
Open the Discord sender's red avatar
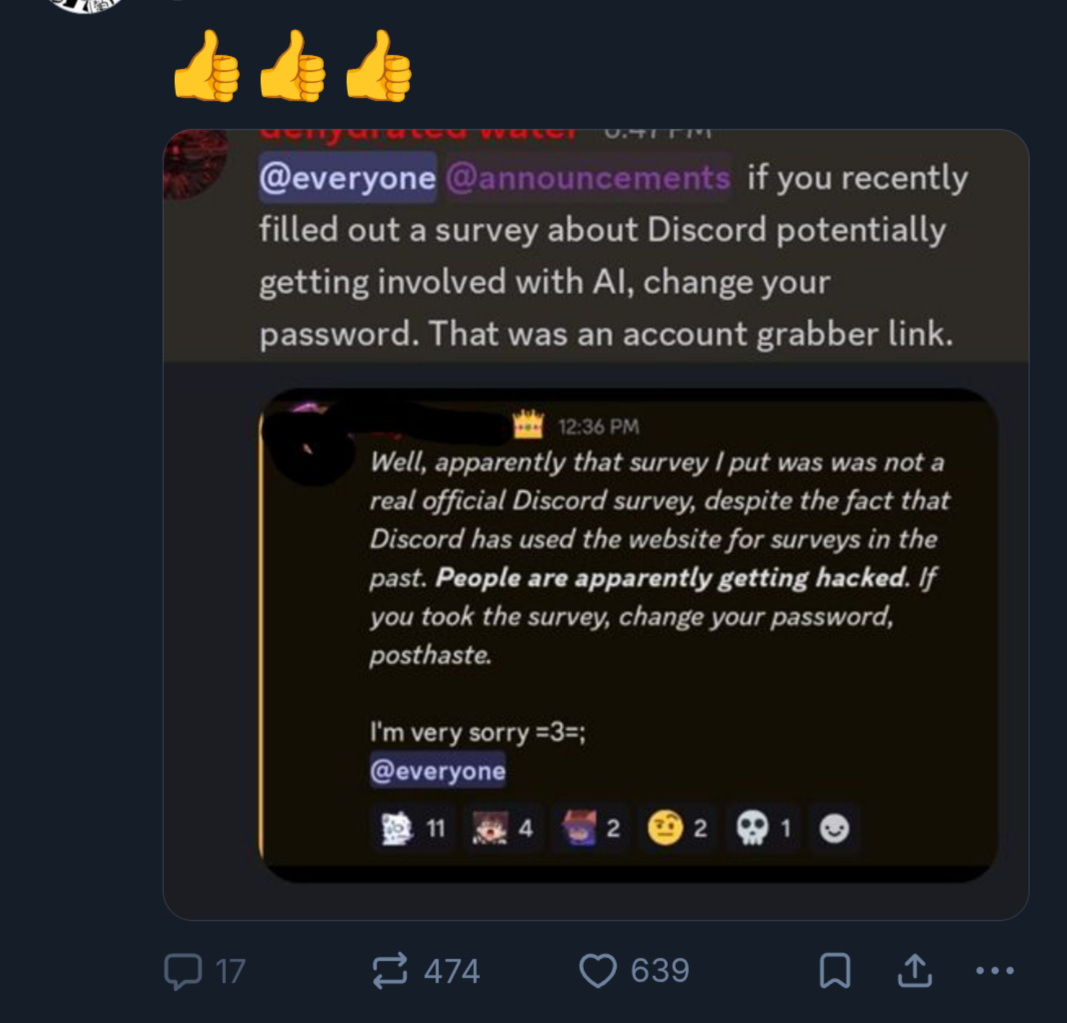click(195, 163)
